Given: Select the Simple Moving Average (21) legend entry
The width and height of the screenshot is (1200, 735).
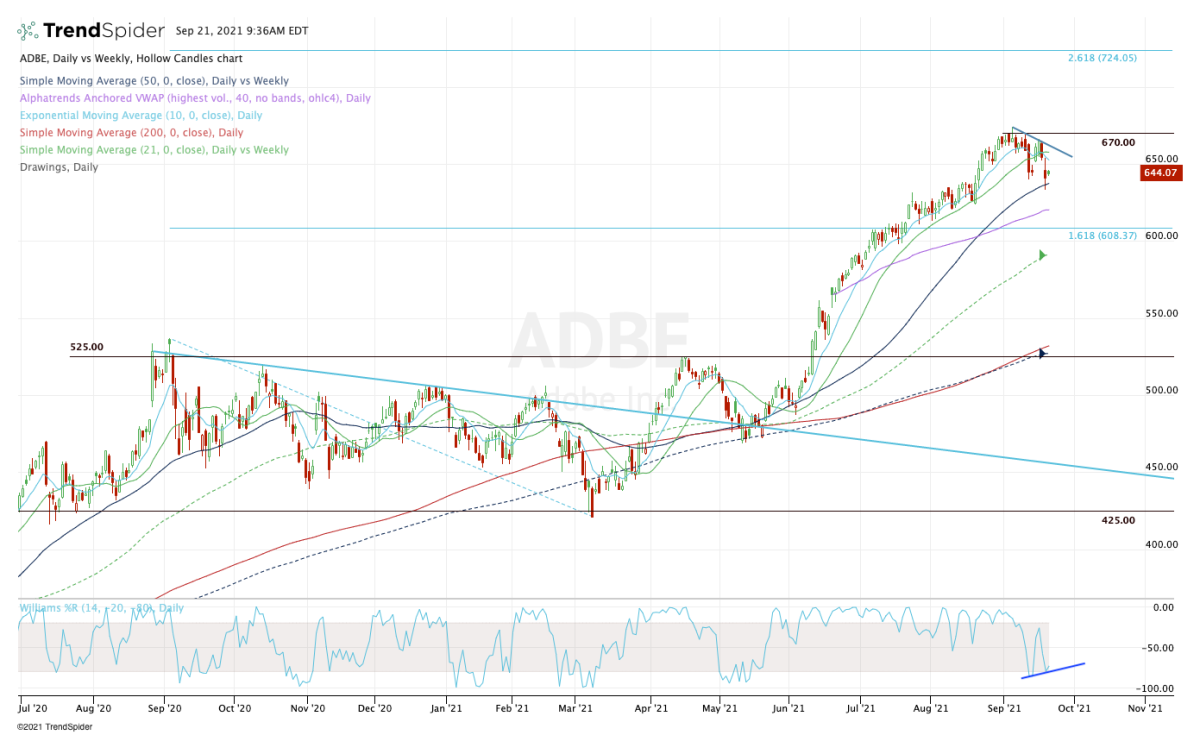Looking at the screenshot, I should pyautogui.click(x=154, y=150).
